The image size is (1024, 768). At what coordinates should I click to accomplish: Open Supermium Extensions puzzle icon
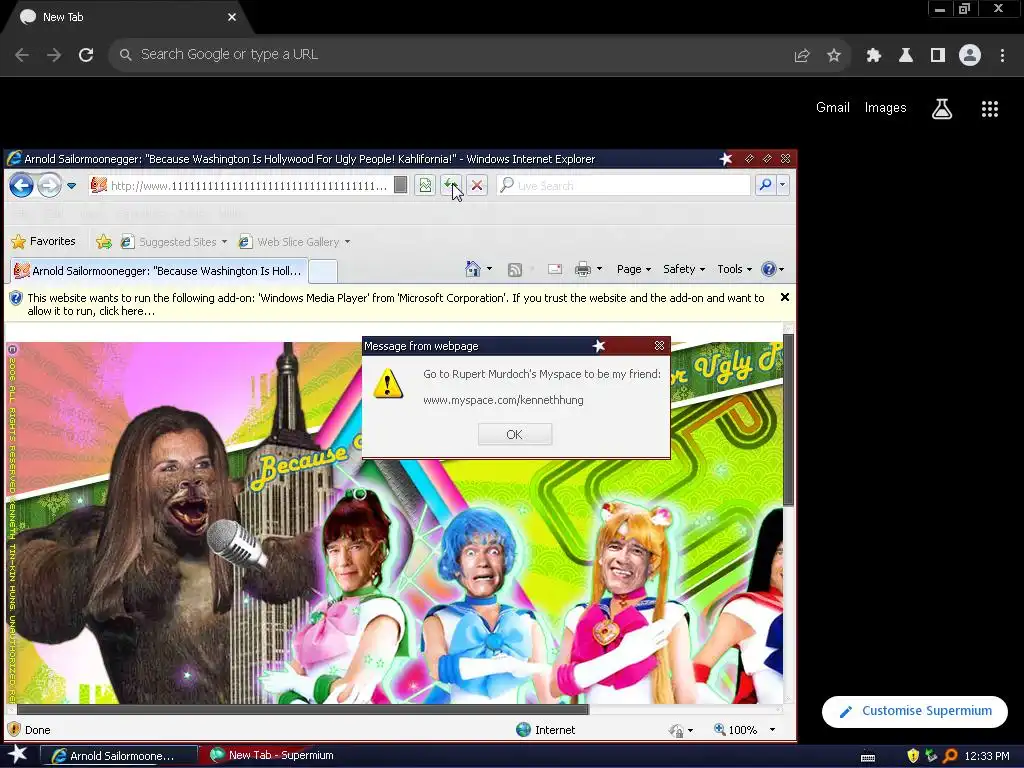873,56
